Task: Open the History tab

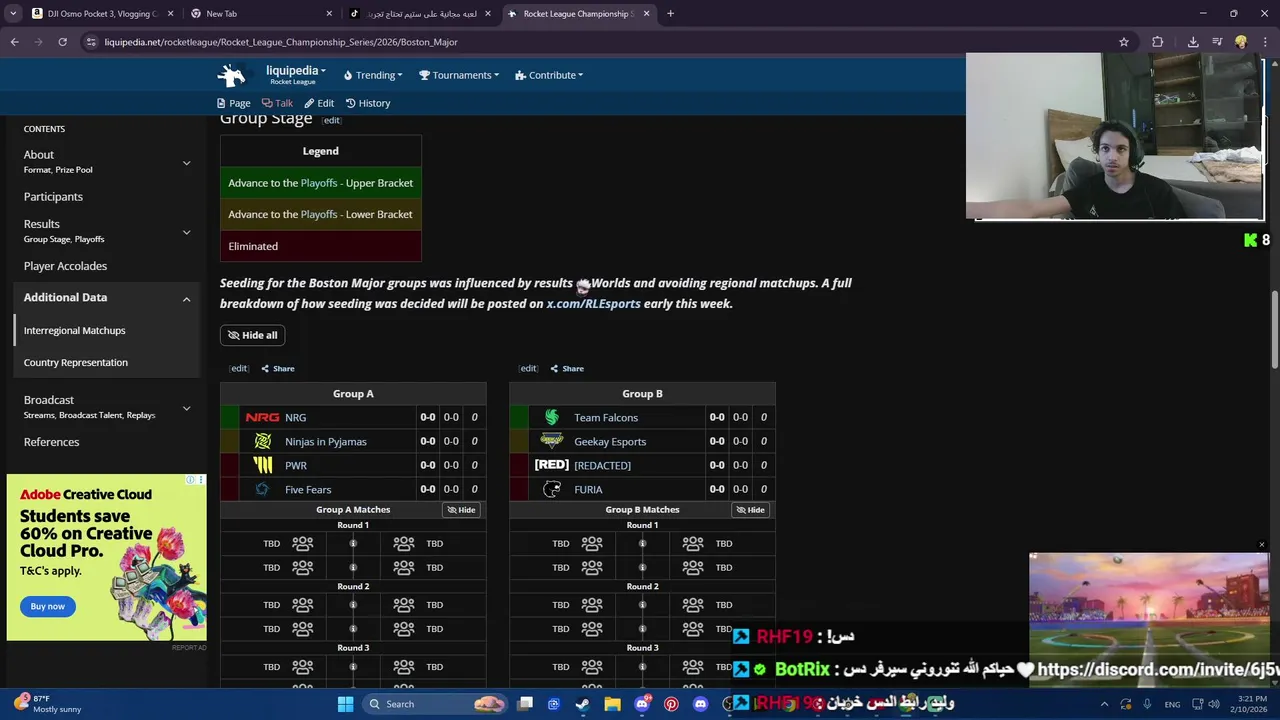Action: (368, 103)
